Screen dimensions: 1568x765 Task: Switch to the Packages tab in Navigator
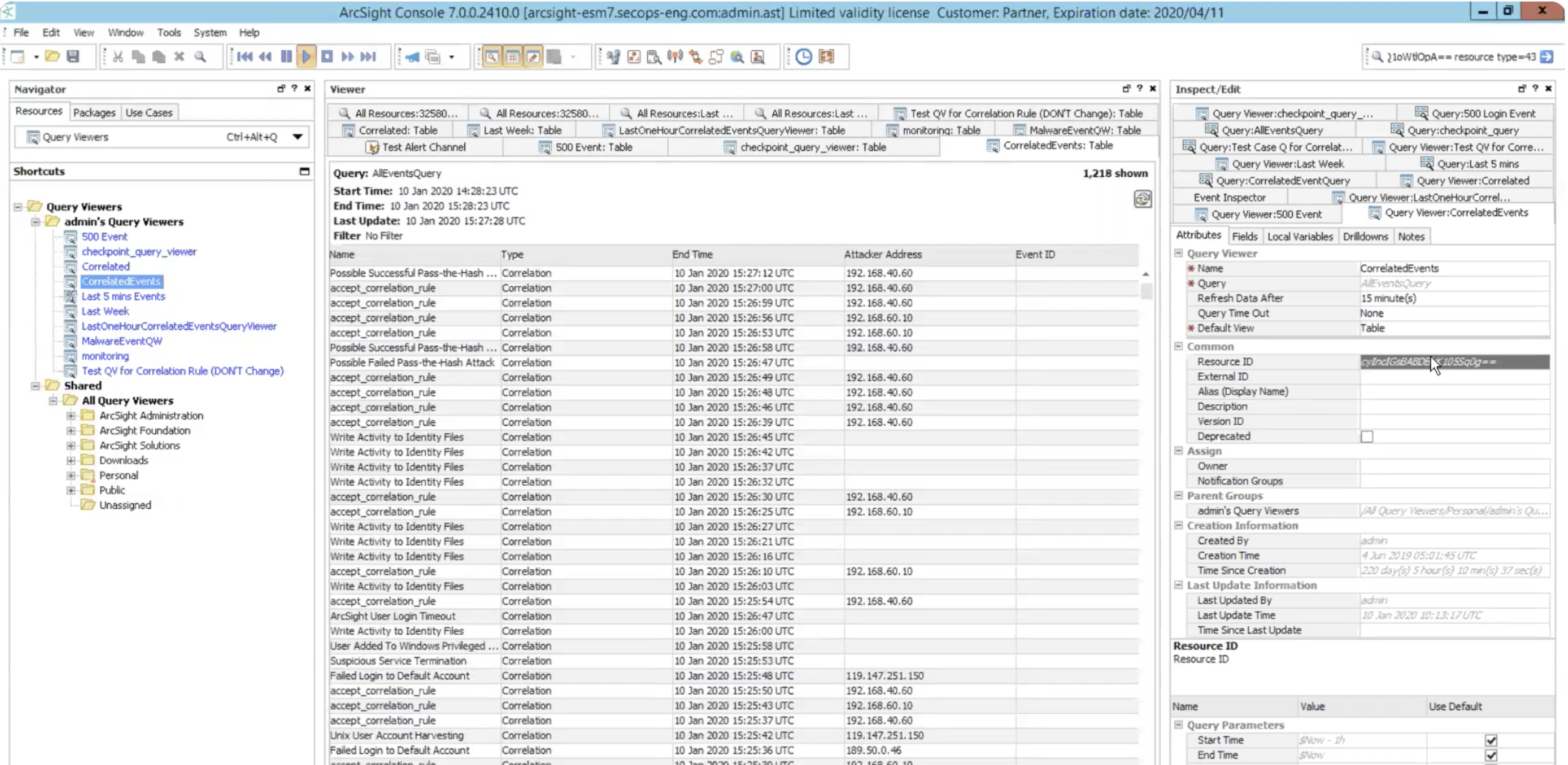click(94, 113)
